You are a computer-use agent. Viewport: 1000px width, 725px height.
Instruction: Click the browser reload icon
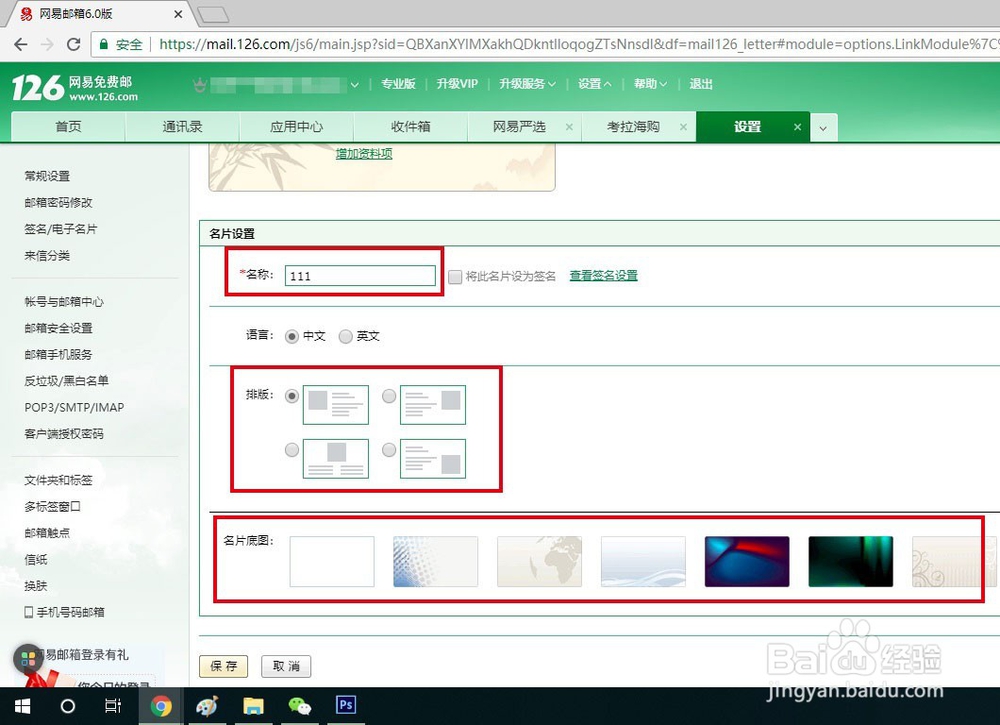click(x=73, y=44)
